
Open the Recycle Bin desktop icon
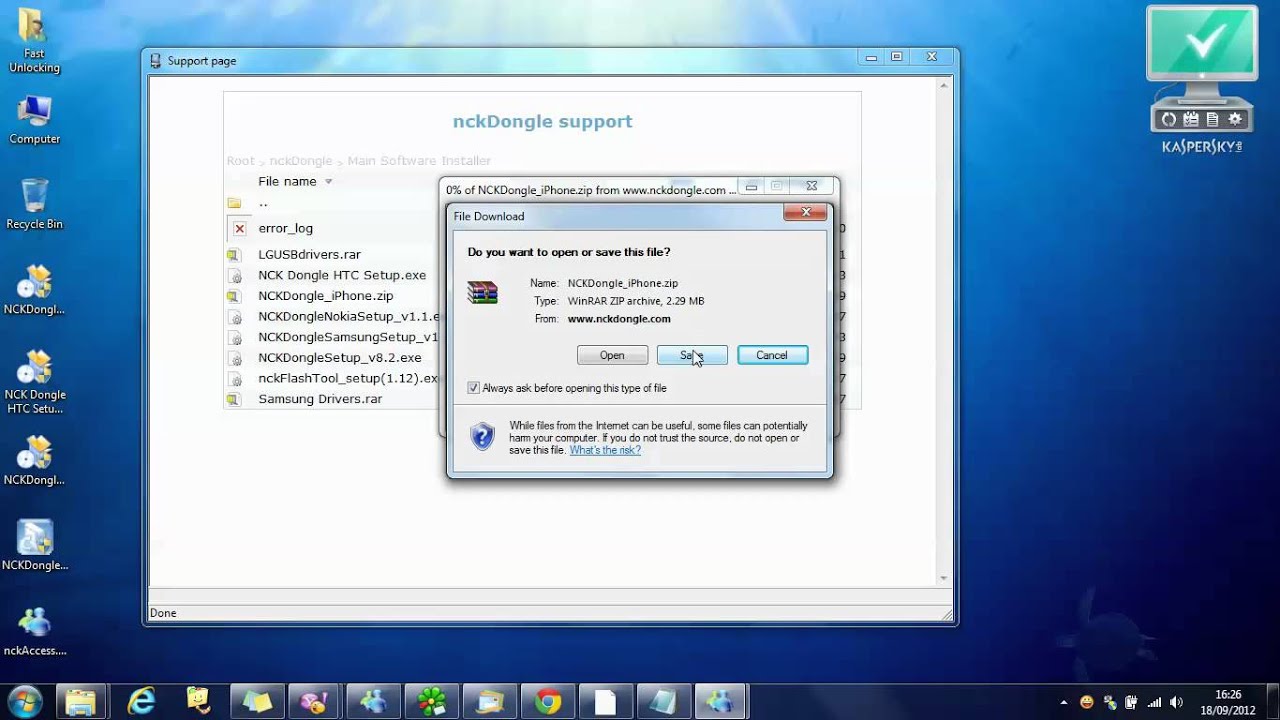(34, 203)
